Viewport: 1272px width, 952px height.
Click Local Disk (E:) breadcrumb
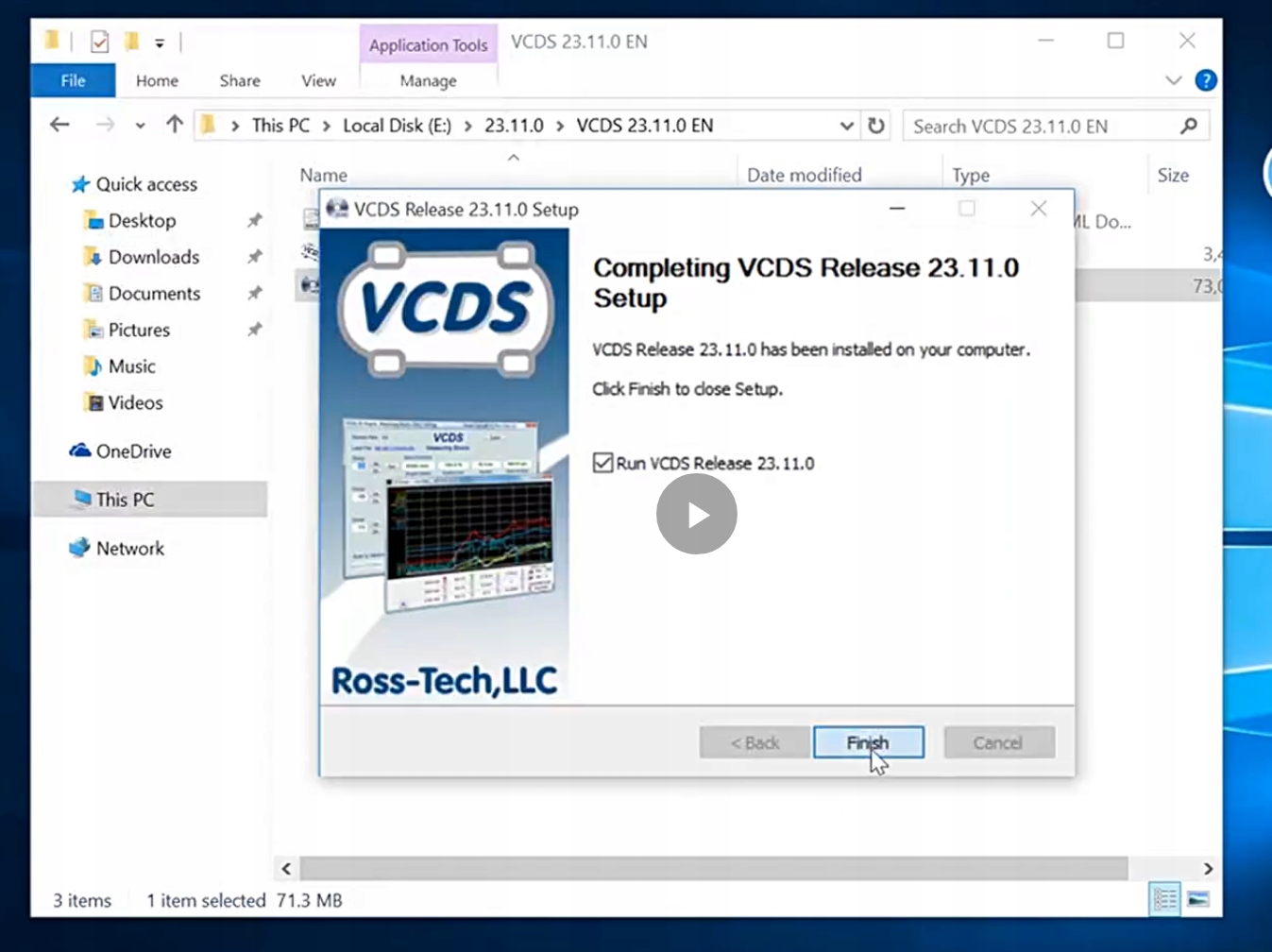click(397, 126)
